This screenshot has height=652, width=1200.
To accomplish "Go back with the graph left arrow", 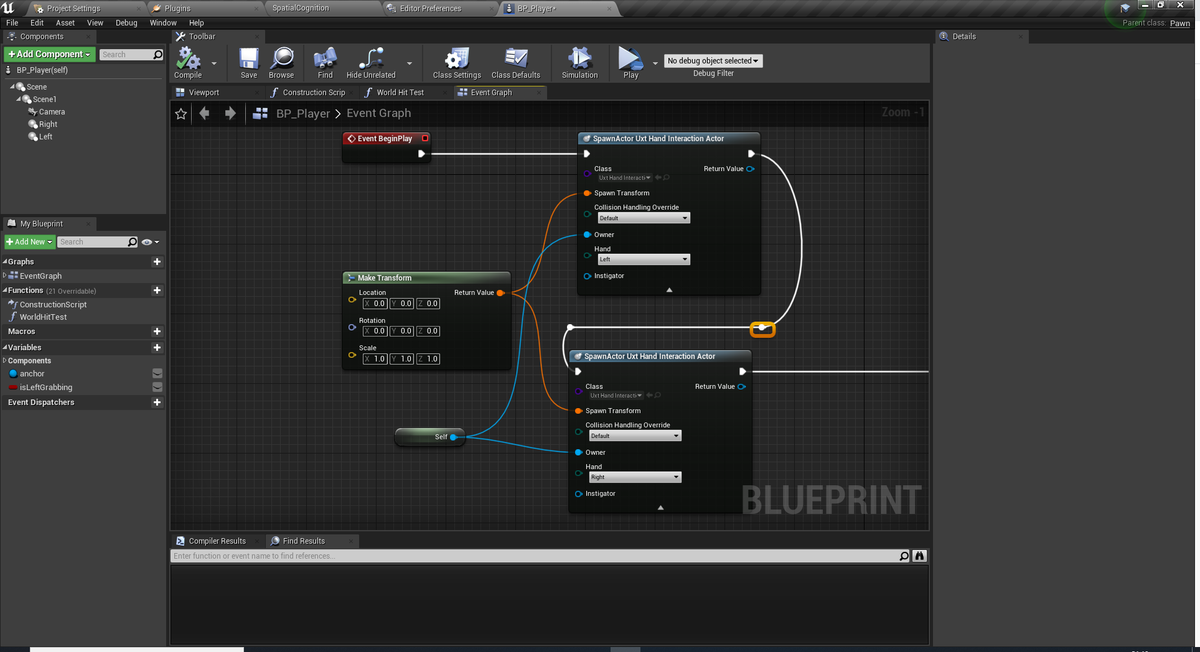I will click(x=205, y=113).
